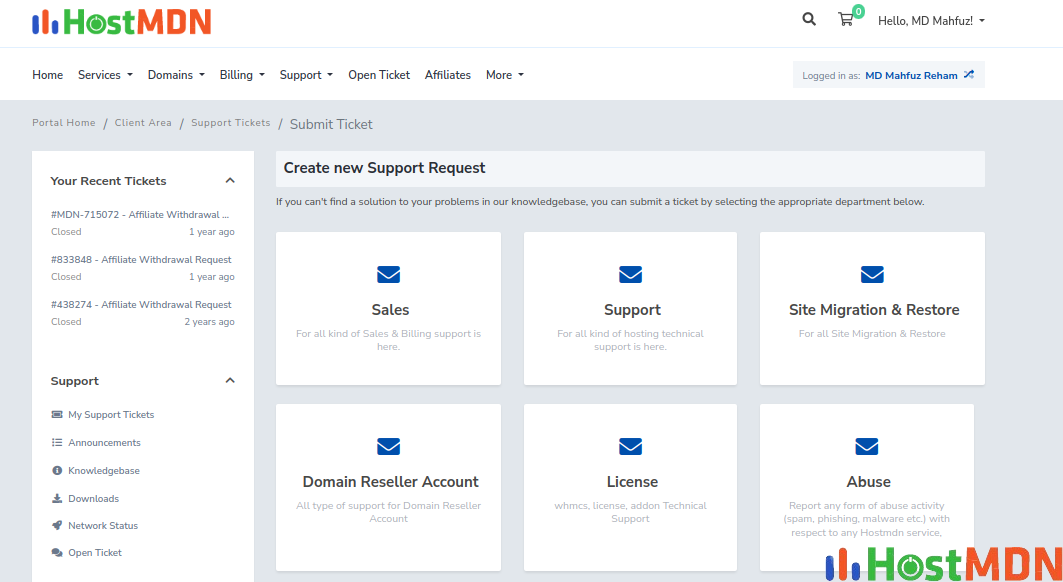Click the cart item count badge
1063x582 pixels.
858,12
